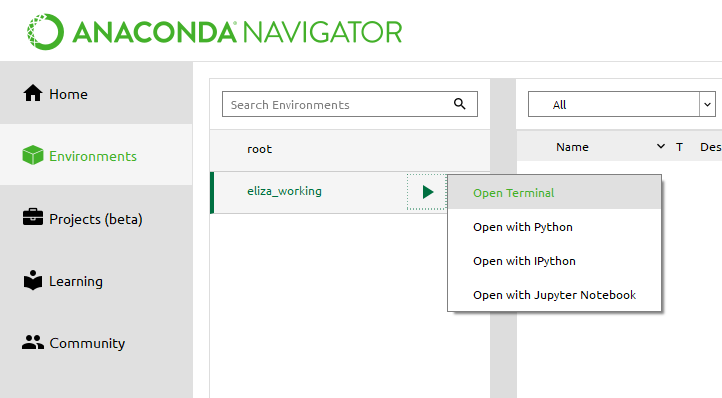Screen dimensions: 722x398
Task: Click the Home house icon
Action: click(x=33, y=93)
